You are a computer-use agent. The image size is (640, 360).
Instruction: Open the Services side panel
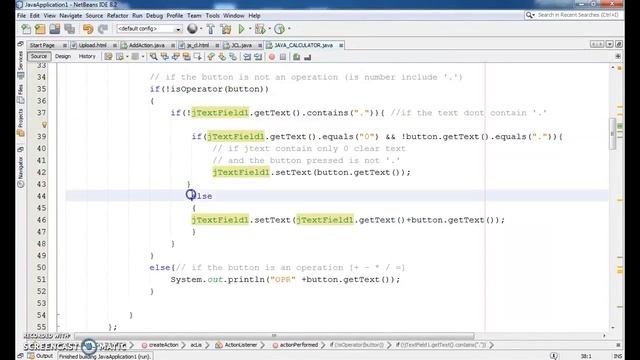(x=20, y=64)
